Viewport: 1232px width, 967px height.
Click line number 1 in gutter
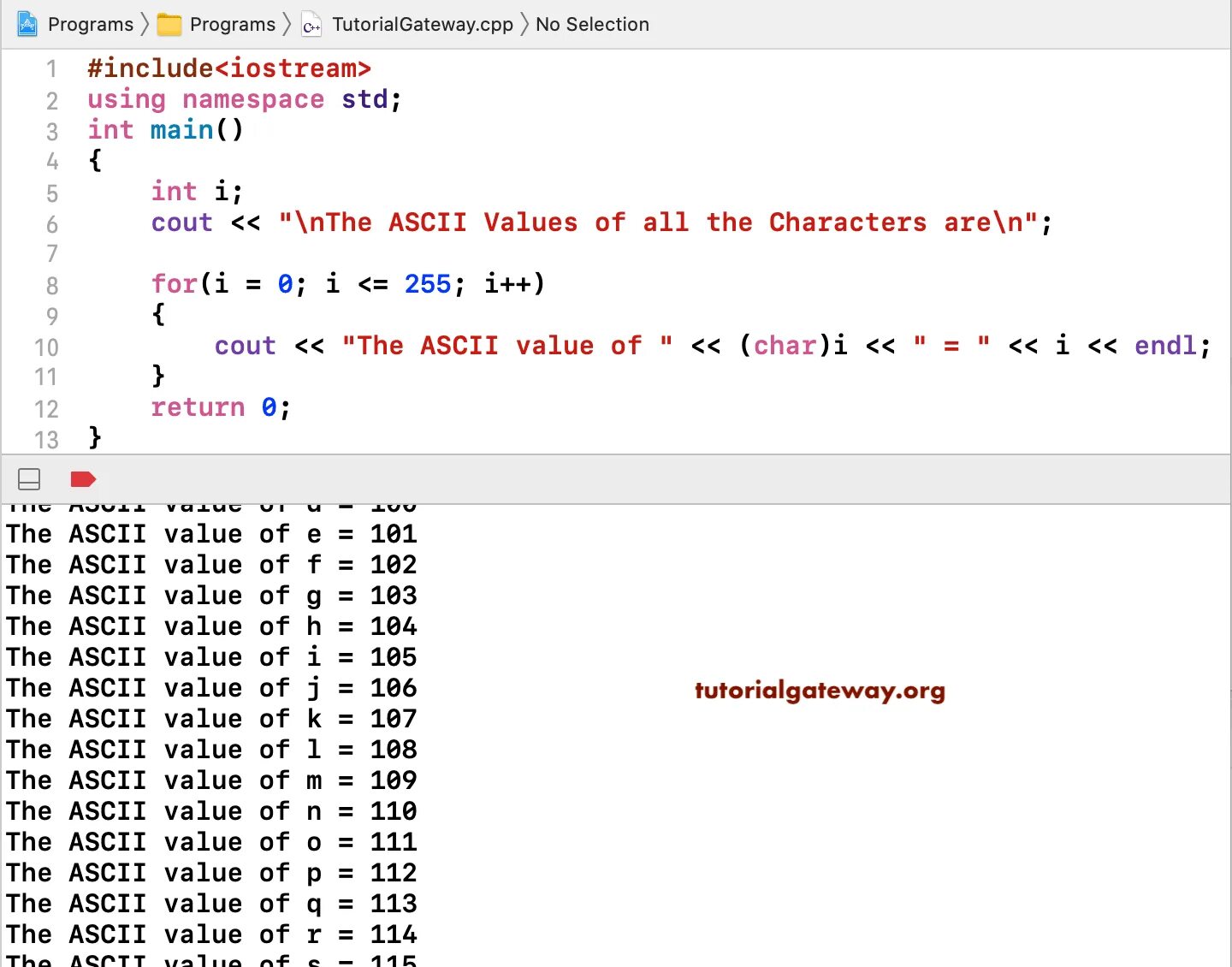pyautogui.click(x=51, y=69)
